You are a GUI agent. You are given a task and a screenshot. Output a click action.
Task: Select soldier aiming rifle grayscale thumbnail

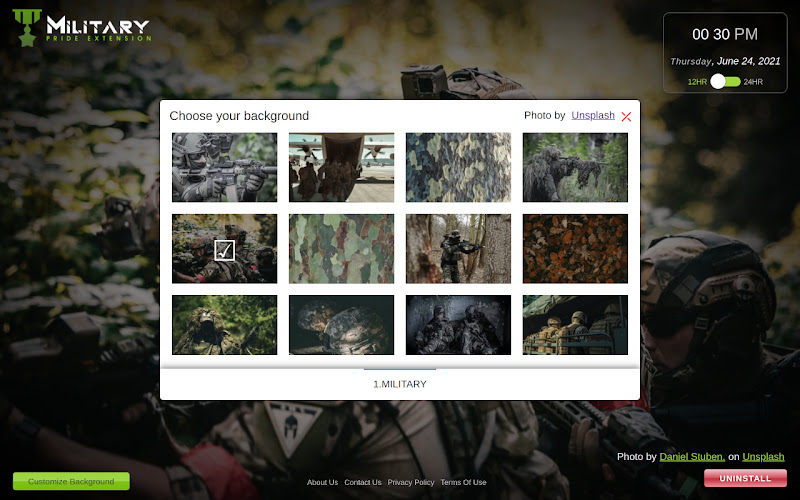[x=224, y=167]
